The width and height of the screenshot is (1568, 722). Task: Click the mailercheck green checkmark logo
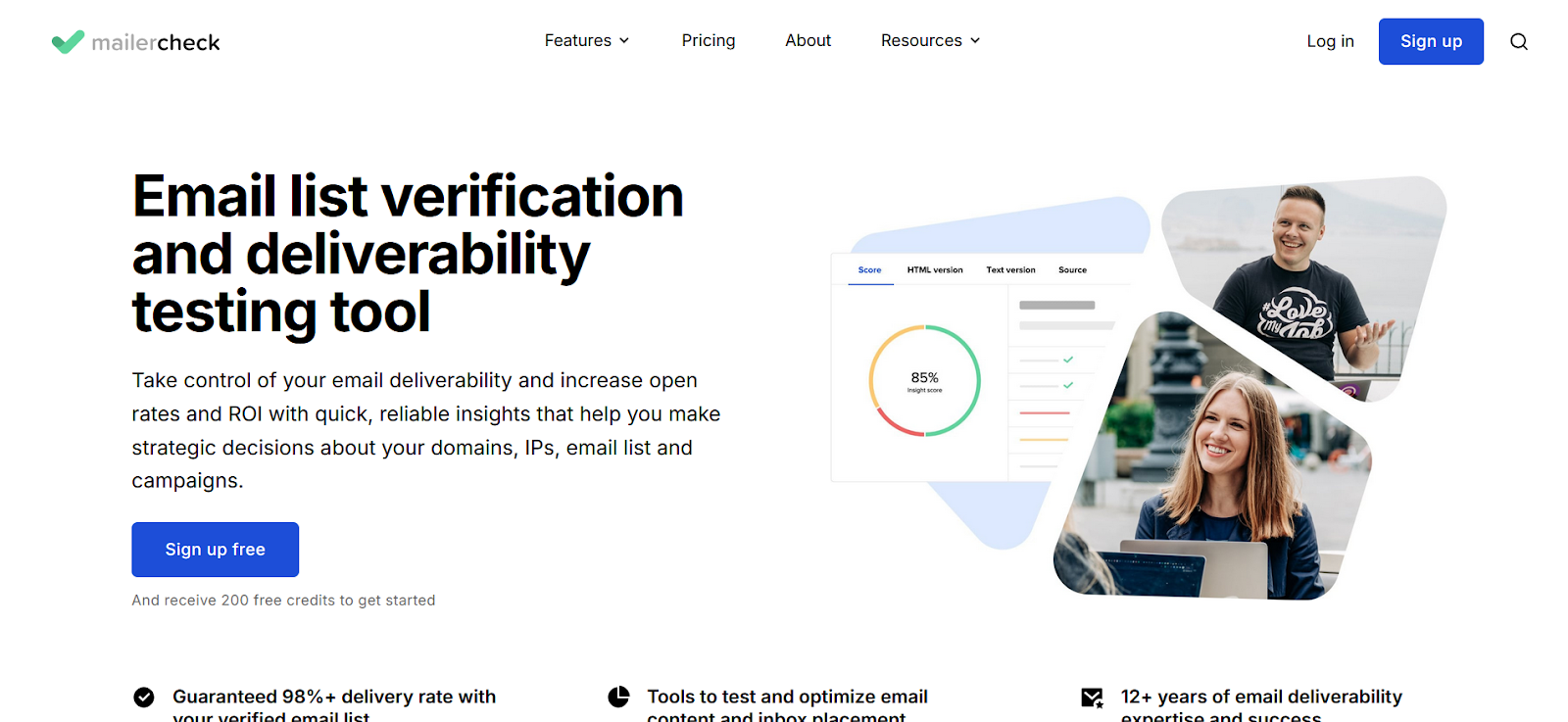click(x=68, y=42)
